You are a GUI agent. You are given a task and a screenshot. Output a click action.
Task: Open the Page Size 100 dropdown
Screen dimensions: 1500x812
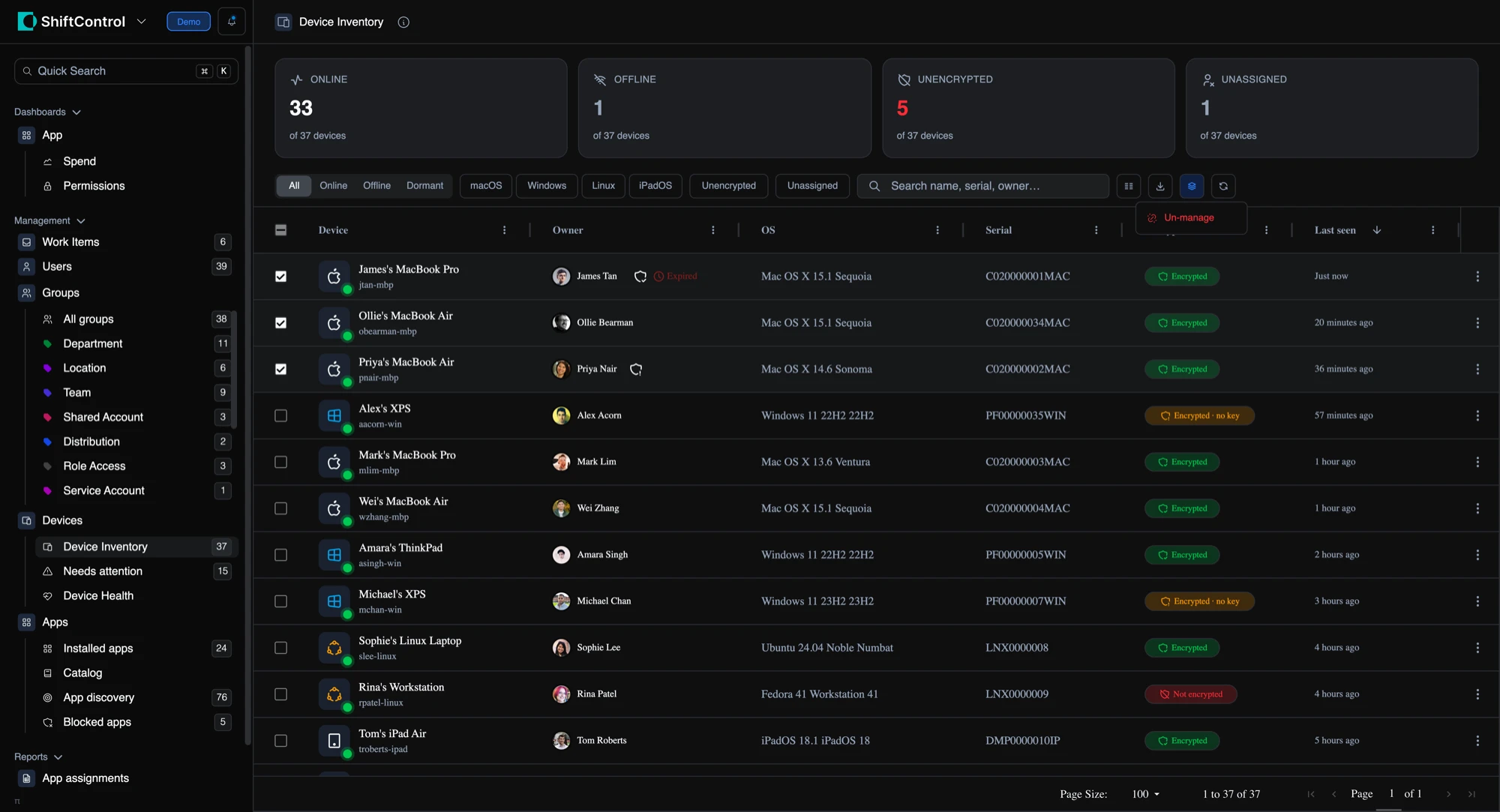[1145, 794]
